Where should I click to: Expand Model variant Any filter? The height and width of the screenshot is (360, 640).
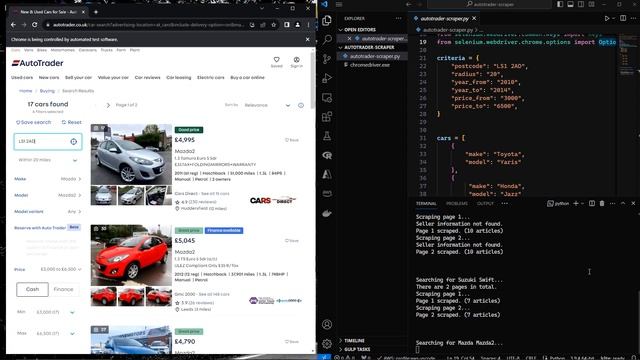(x=48, y=211)
